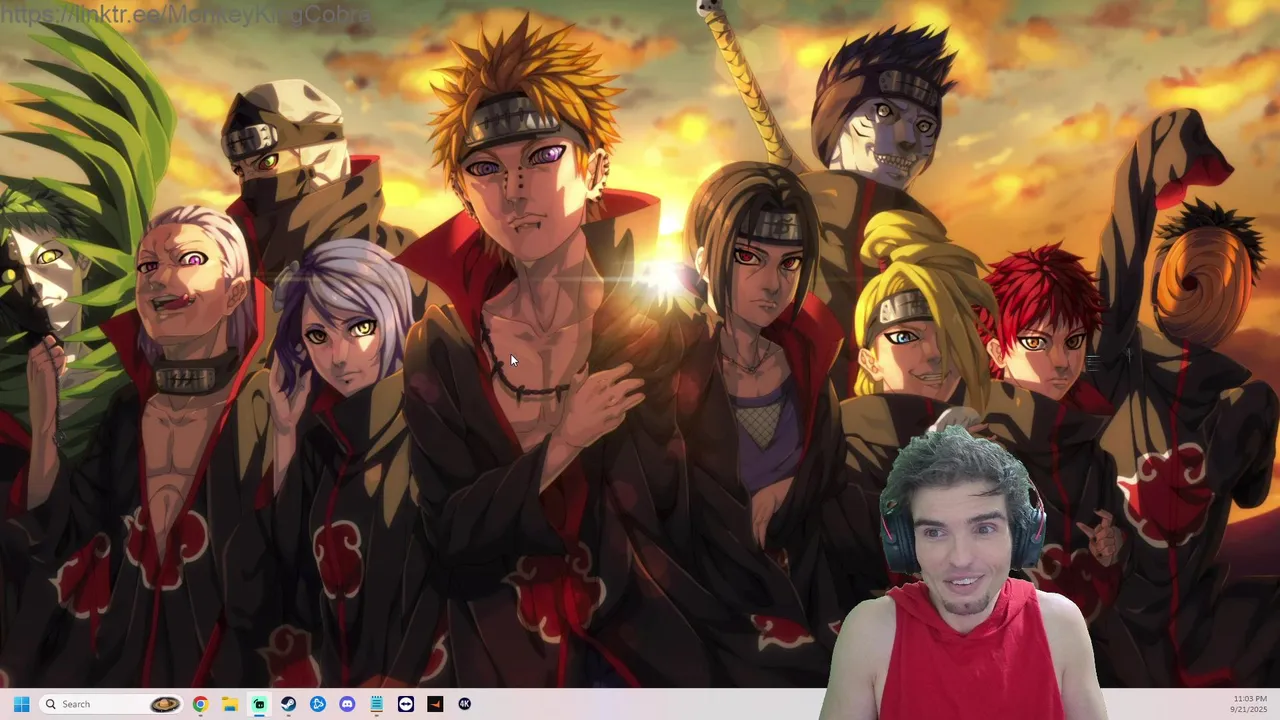Open the 4K app on the taskbar
The height and width of the screenshot is (720, 1280).
(465, 704)
